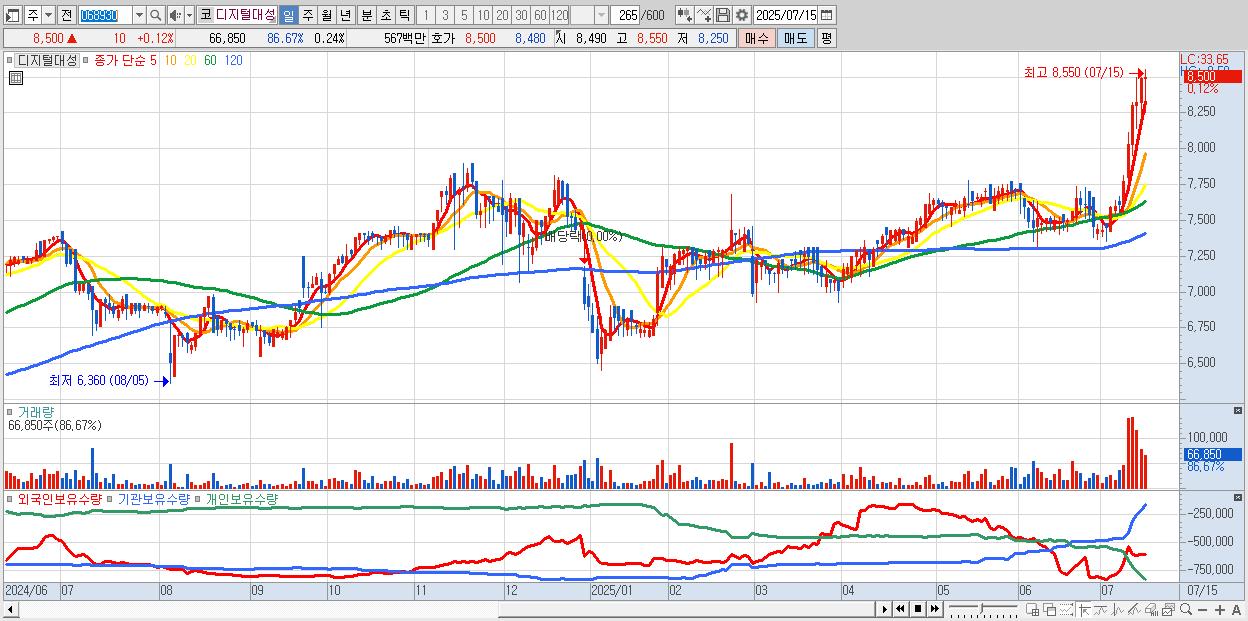Open chart settings gear icon

742,15
